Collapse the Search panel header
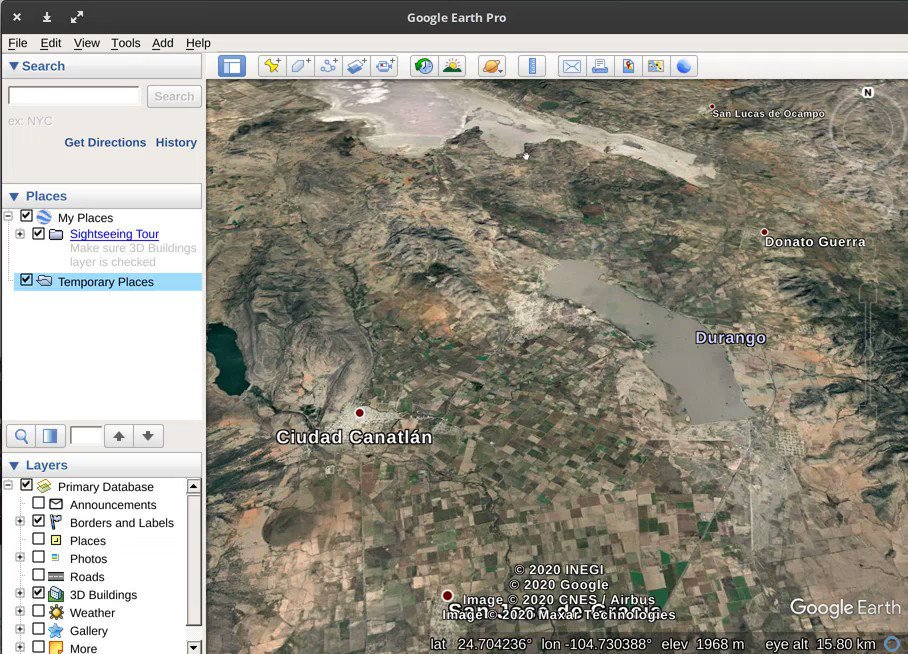This screenshot has height=654, width=908. pos(14,66)
